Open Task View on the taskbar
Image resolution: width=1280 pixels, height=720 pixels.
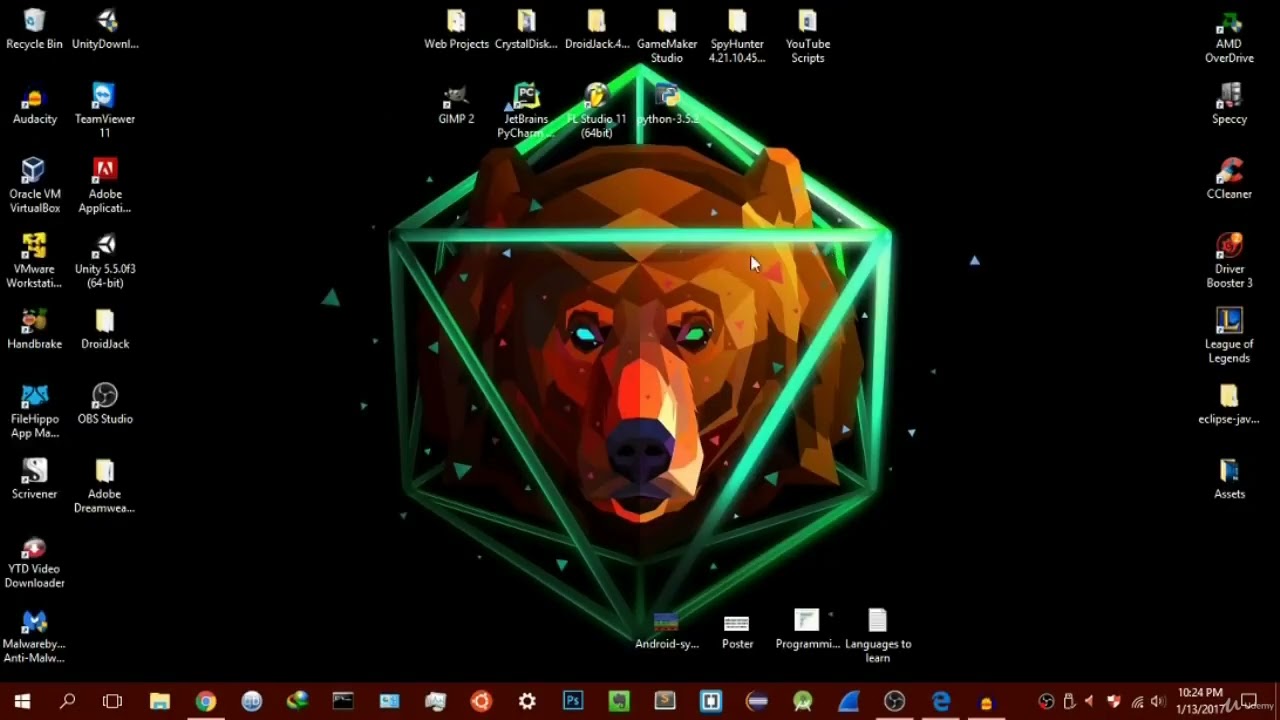[112, 701]
